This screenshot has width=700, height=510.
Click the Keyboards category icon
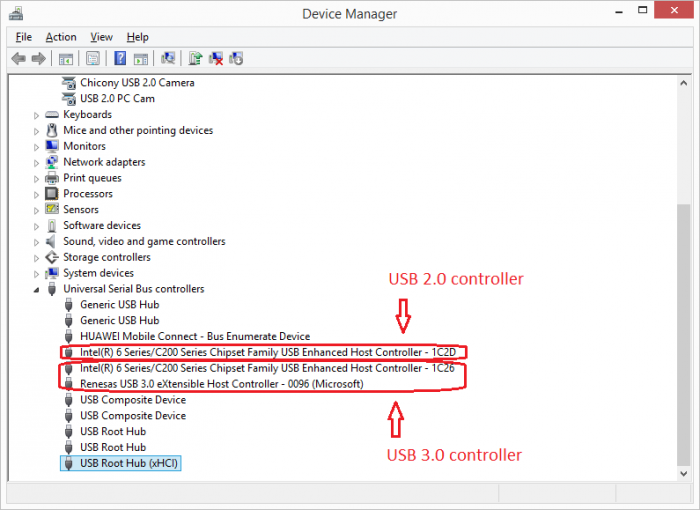tap(52, 115)
